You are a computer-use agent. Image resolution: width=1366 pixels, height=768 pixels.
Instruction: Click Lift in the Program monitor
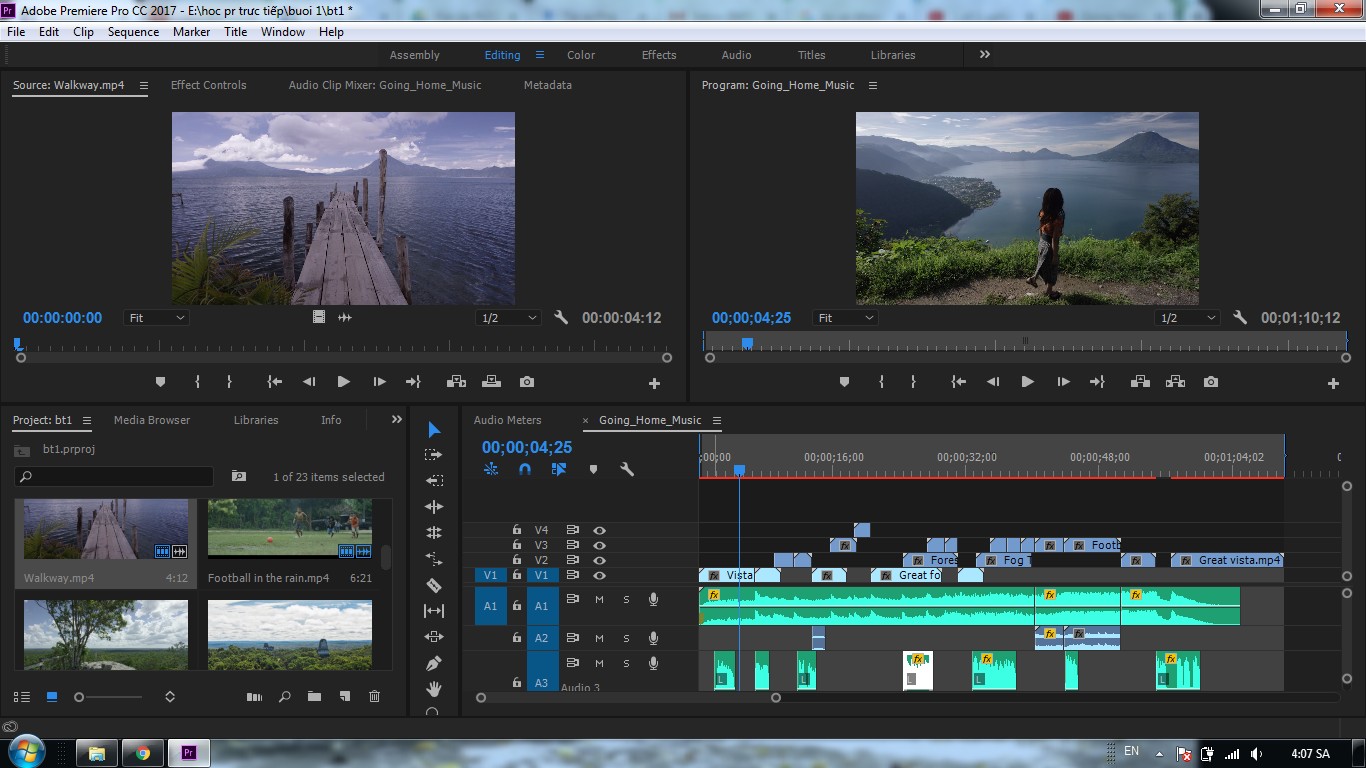pos(1139,382)
